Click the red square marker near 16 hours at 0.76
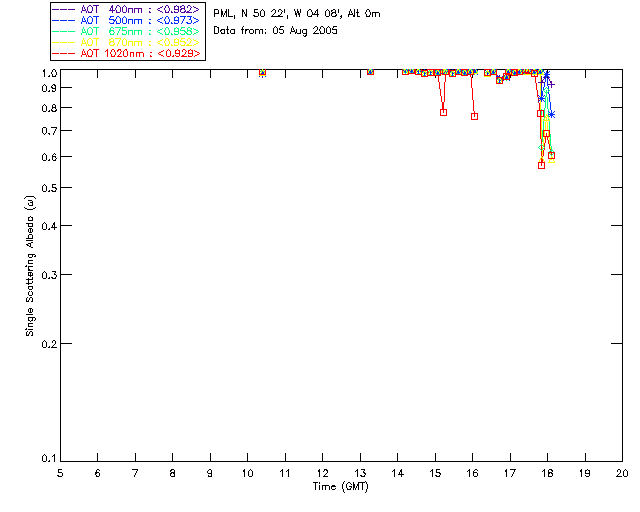The width and height of the screenshot is (640, 512). [474, 116]
